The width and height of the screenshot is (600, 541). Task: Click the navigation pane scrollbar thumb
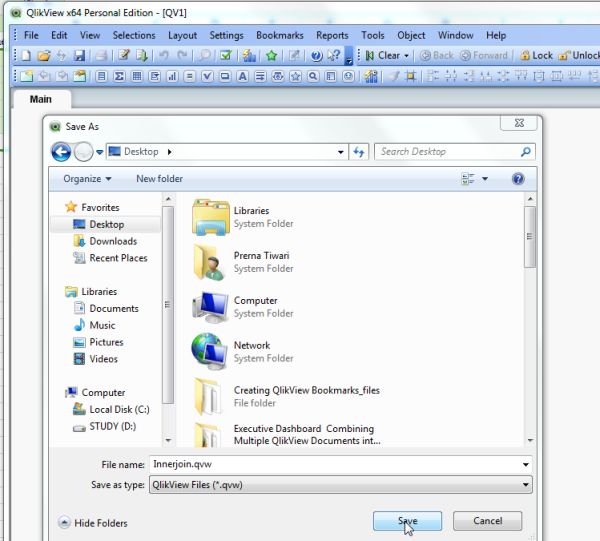pos(168,305)
